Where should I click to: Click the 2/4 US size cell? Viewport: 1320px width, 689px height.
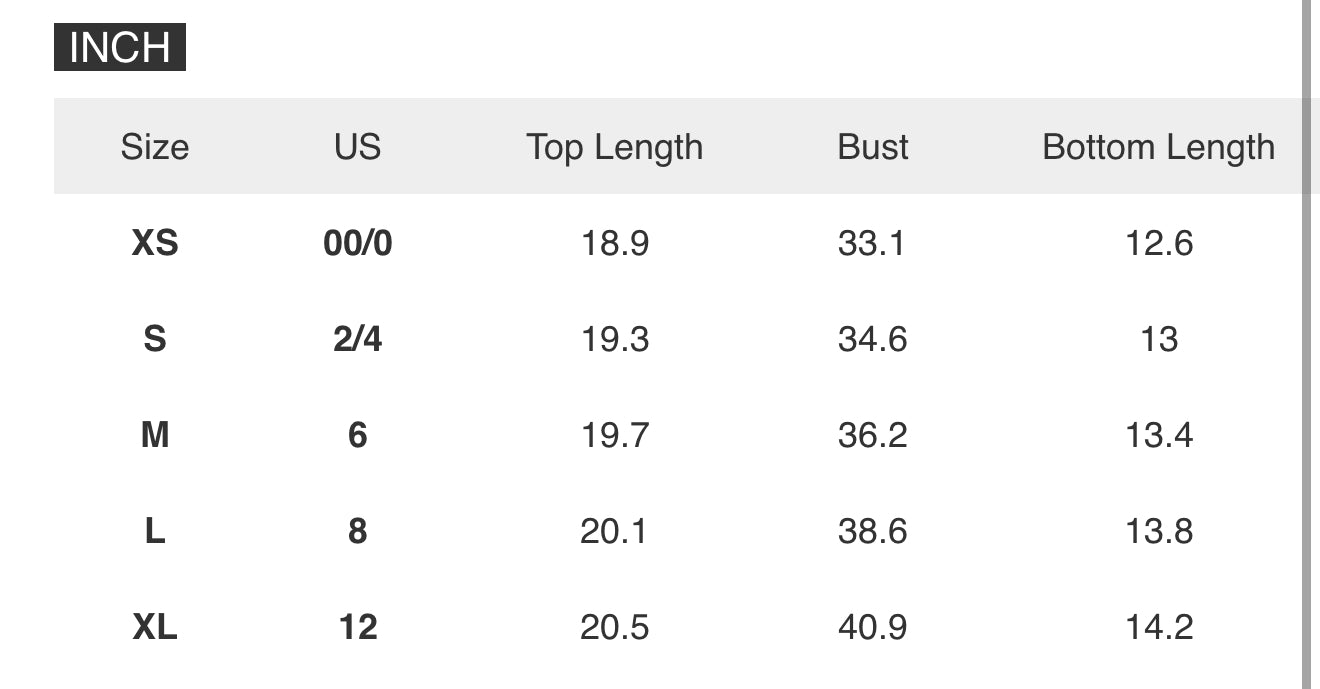click(358, 339)
